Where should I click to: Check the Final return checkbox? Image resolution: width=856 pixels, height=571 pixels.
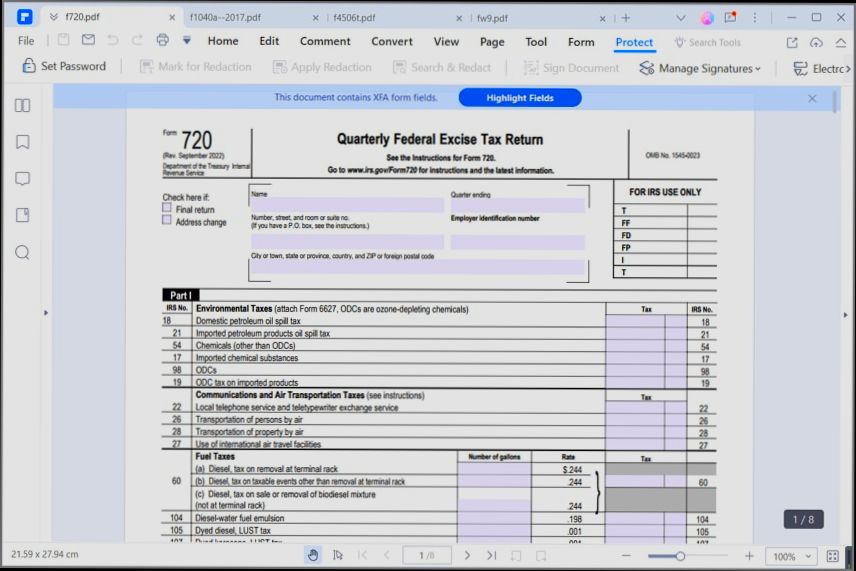(x=167, y=208)
